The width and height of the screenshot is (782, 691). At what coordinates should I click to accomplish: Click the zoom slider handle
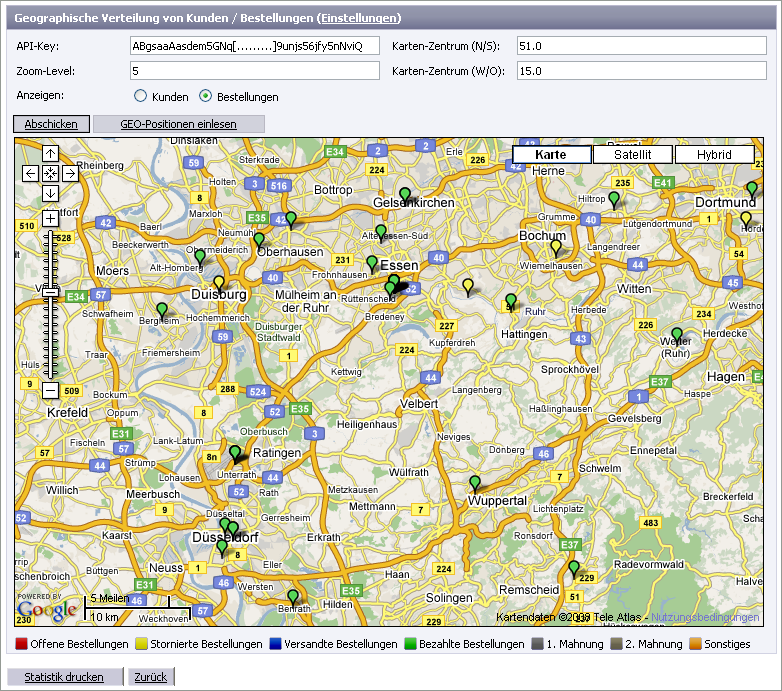50,293
